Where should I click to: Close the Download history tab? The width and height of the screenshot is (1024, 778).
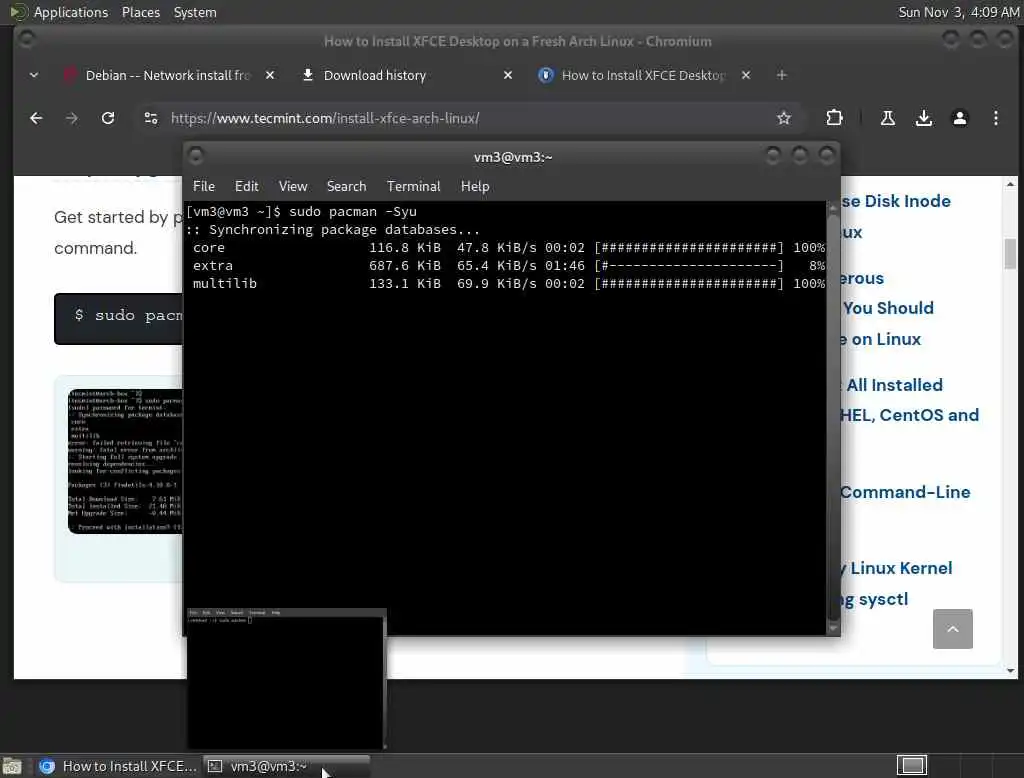pyautogui.click(x=507, y=75)
